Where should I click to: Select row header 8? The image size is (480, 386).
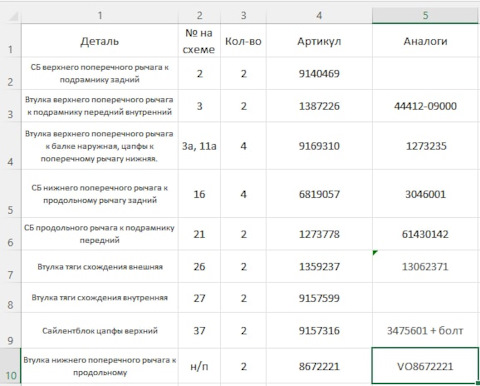tap(11, 298)
